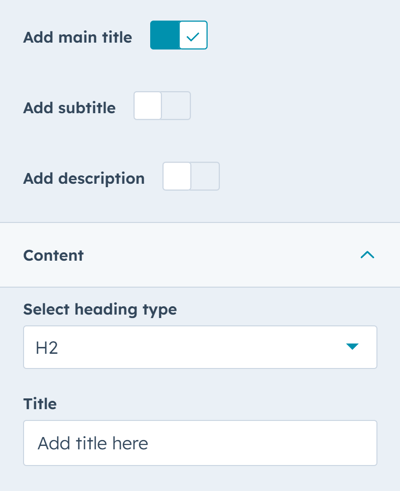
Task: Collapse Content section using the chevron icon
Action: [x=367, y=255]
